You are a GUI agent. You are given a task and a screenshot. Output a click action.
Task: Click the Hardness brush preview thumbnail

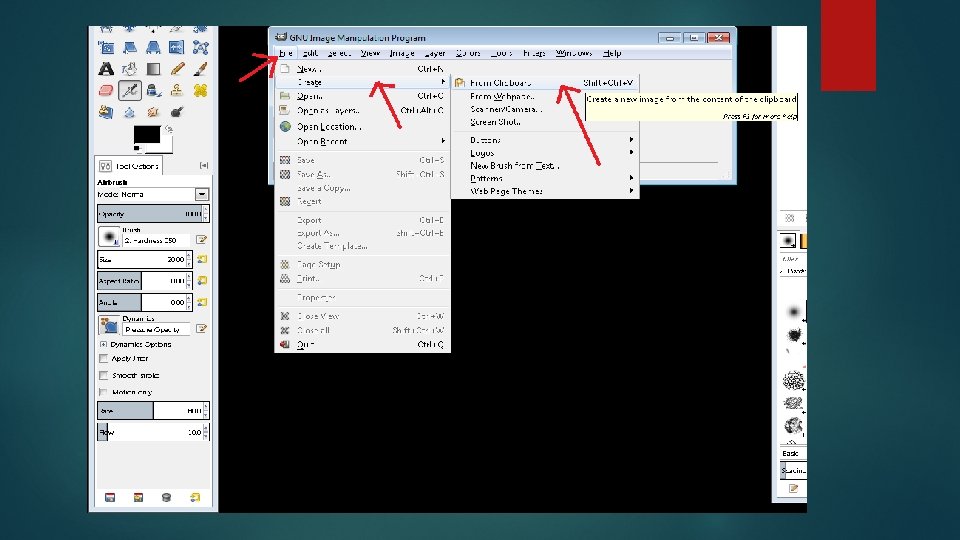click(x=109, y=236)
